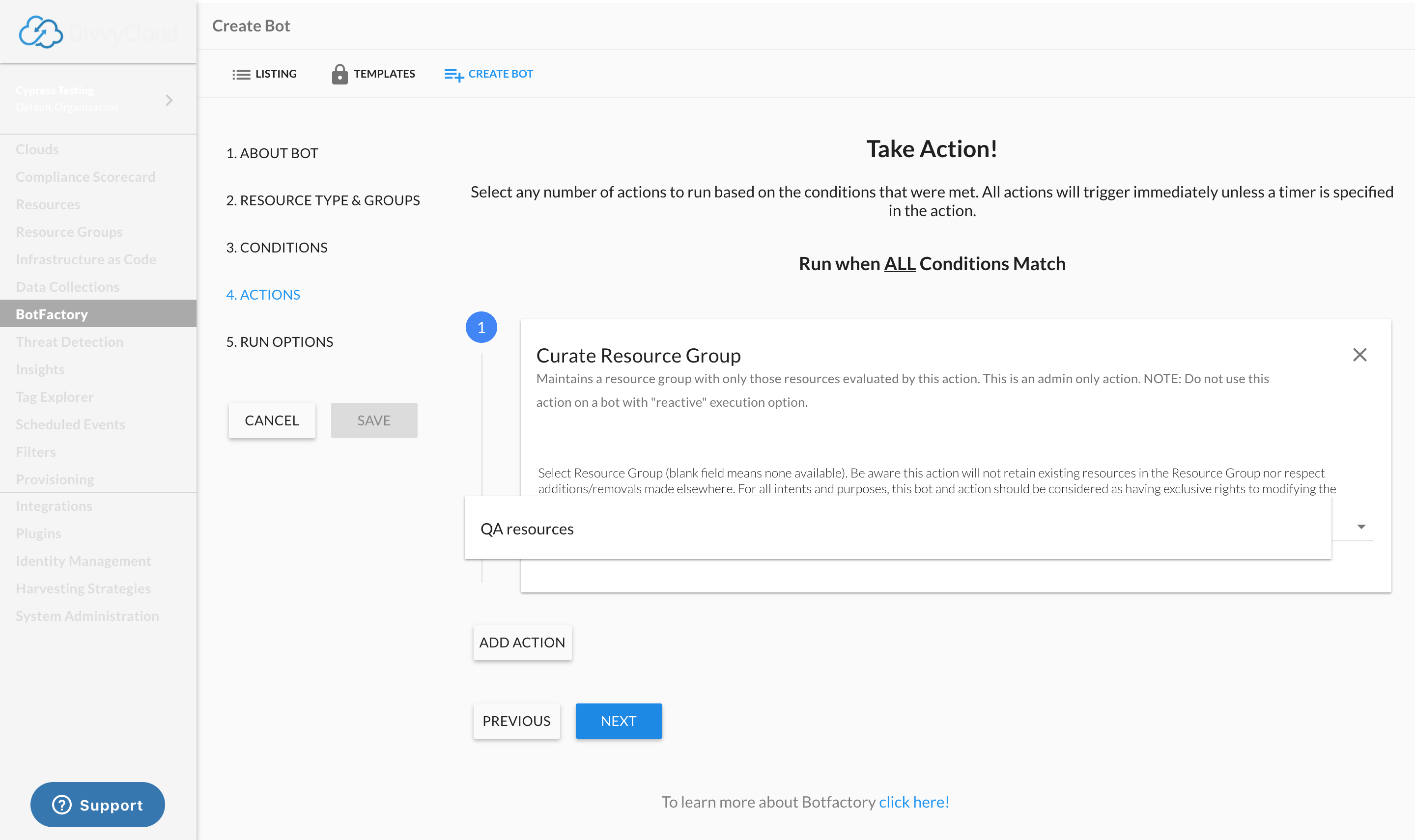This screenshot has width=1415, height=840.
Task: Open System Administration in the sidebar
Action: coord(87,616)
